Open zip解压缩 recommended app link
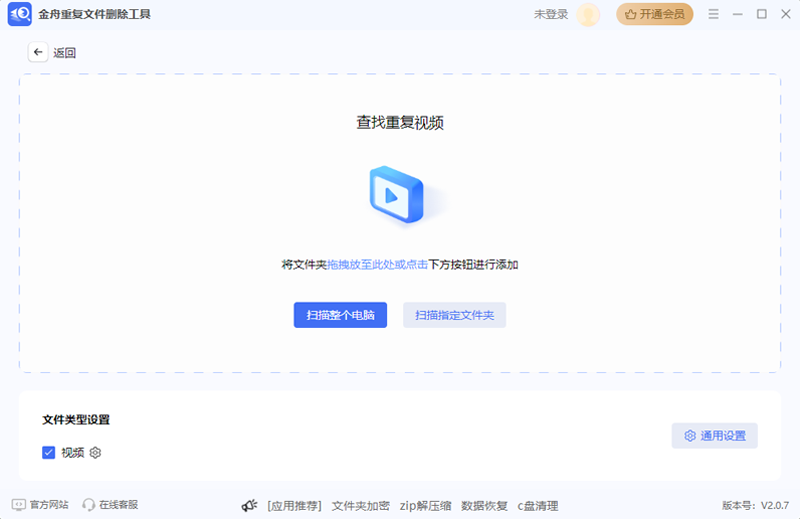 (426, 506)
